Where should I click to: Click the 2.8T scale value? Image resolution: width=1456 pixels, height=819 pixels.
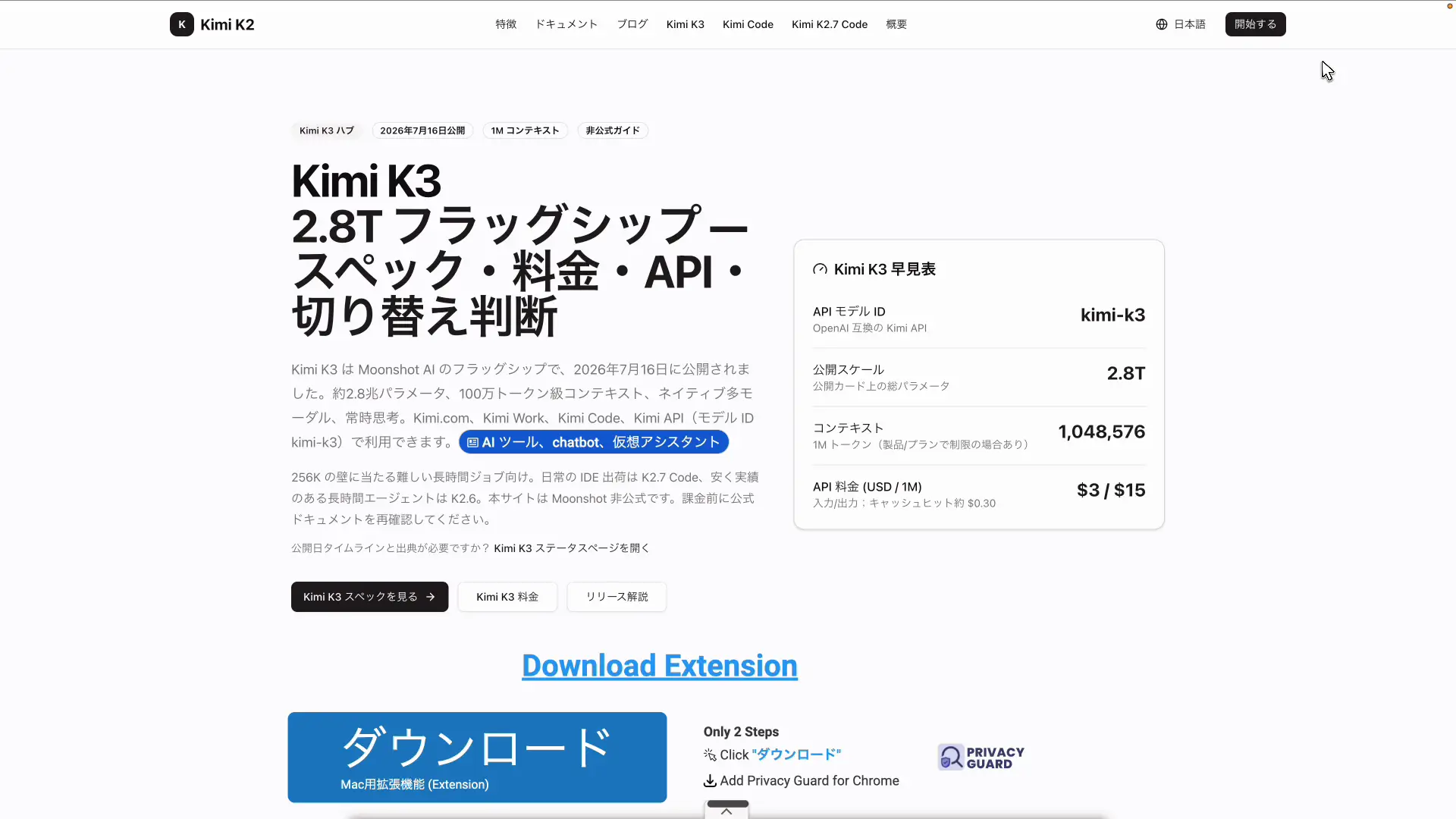[1126, 373]
